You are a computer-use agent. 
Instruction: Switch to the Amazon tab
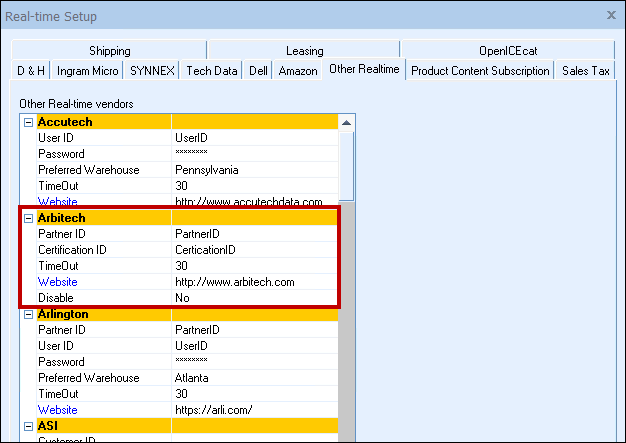298,71
